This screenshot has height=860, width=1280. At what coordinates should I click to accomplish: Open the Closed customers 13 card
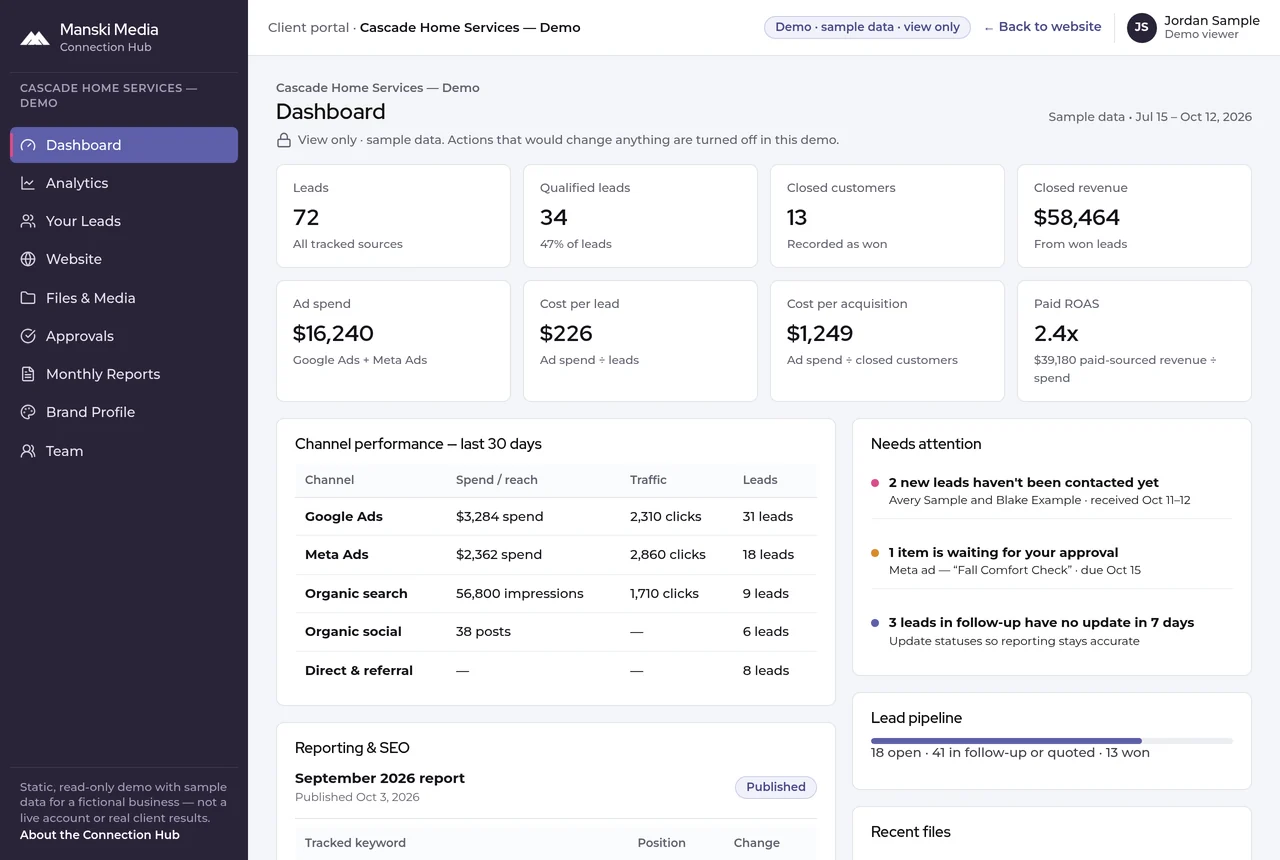coord(887,216)
